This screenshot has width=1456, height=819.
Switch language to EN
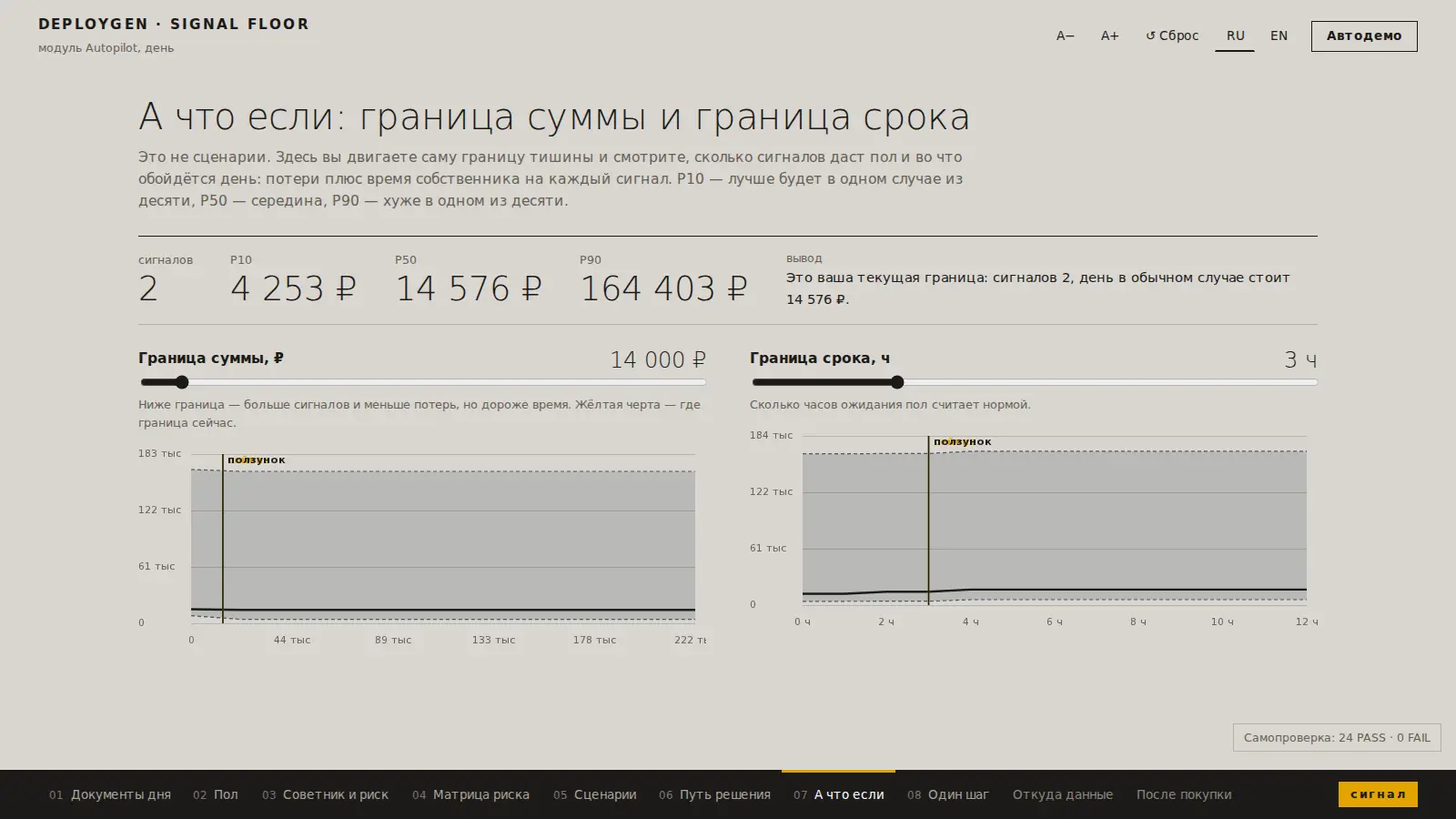coord(1279,36)
